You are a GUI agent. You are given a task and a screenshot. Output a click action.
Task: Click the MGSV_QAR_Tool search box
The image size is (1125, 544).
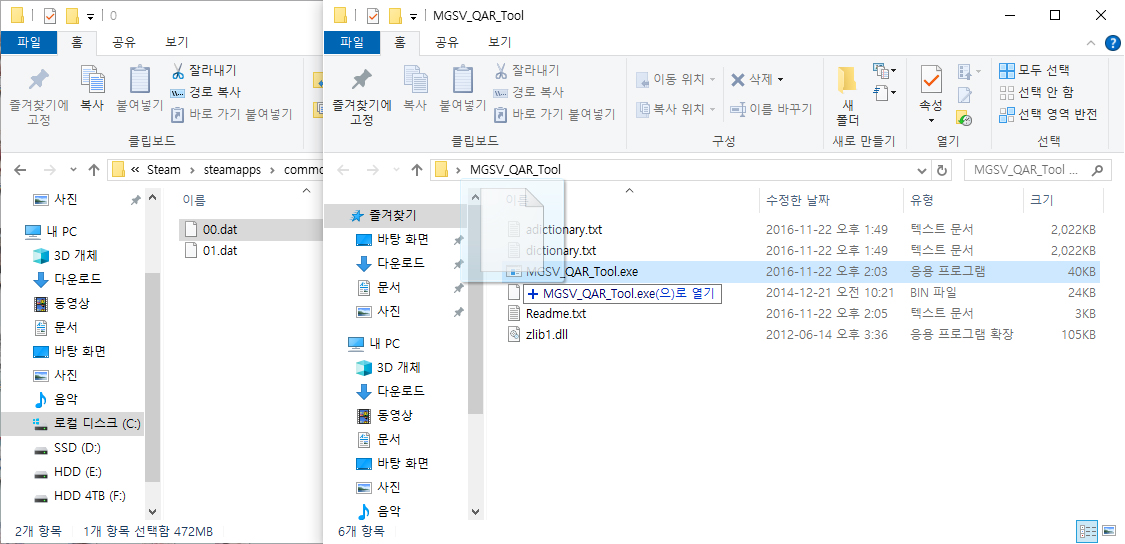[1036, 170]
